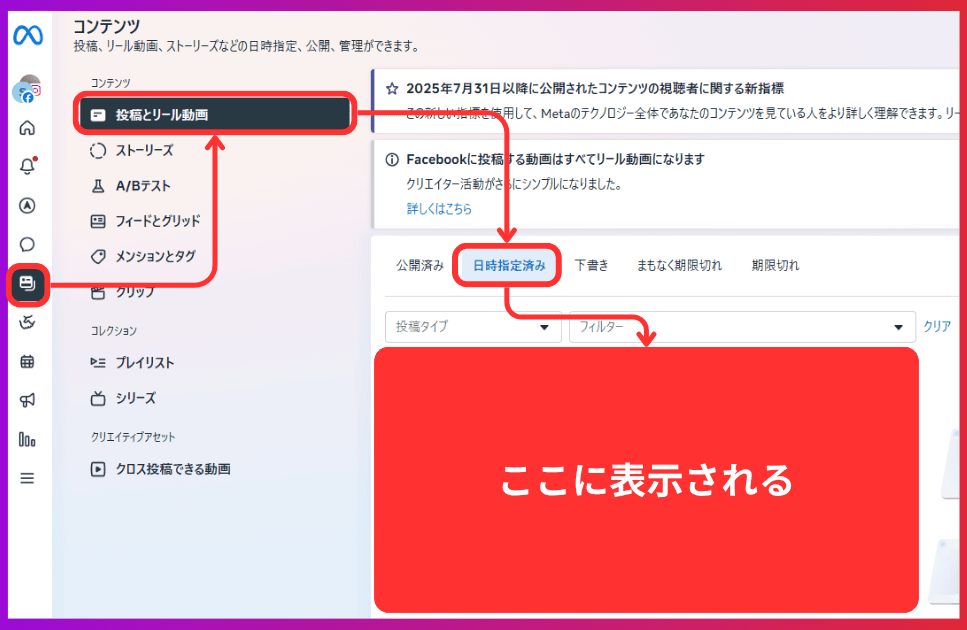Image resolution: width=967 pixels, height=630 pixels.
Task: Open ストーリーズ in the content menu
Action: coord(144,150)
